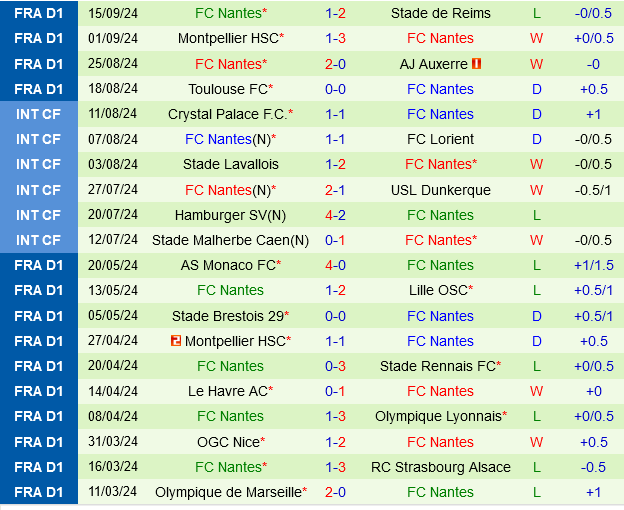Open the Lille OSC team link
Image resolution: width=624 pixels, height=510 pixels.
pyautogui.click(x=438, y=290)
